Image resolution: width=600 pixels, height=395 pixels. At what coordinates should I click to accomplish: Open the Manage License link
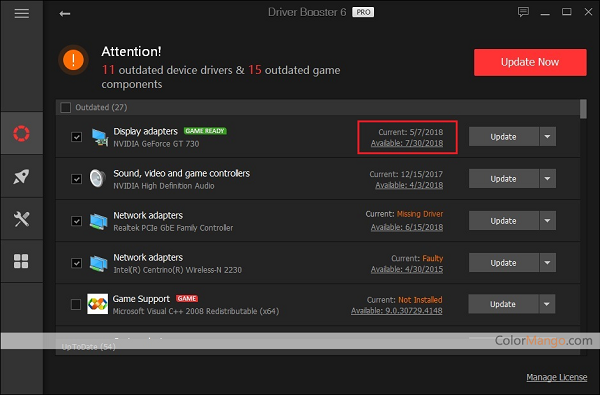(x=556, y=377)
